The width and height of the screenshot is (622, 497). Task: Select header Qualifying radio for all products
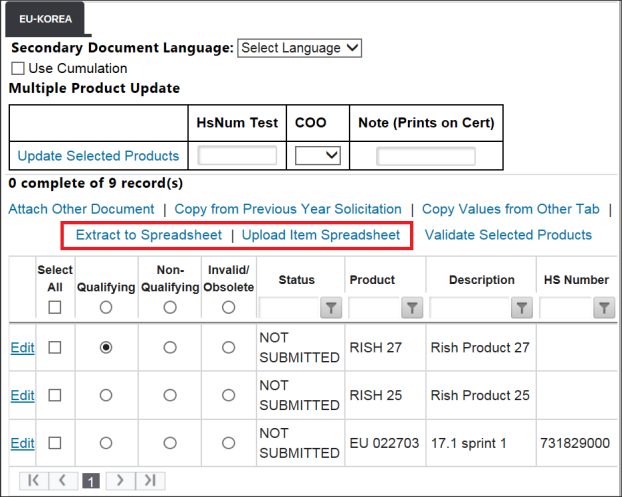(106, 307)
